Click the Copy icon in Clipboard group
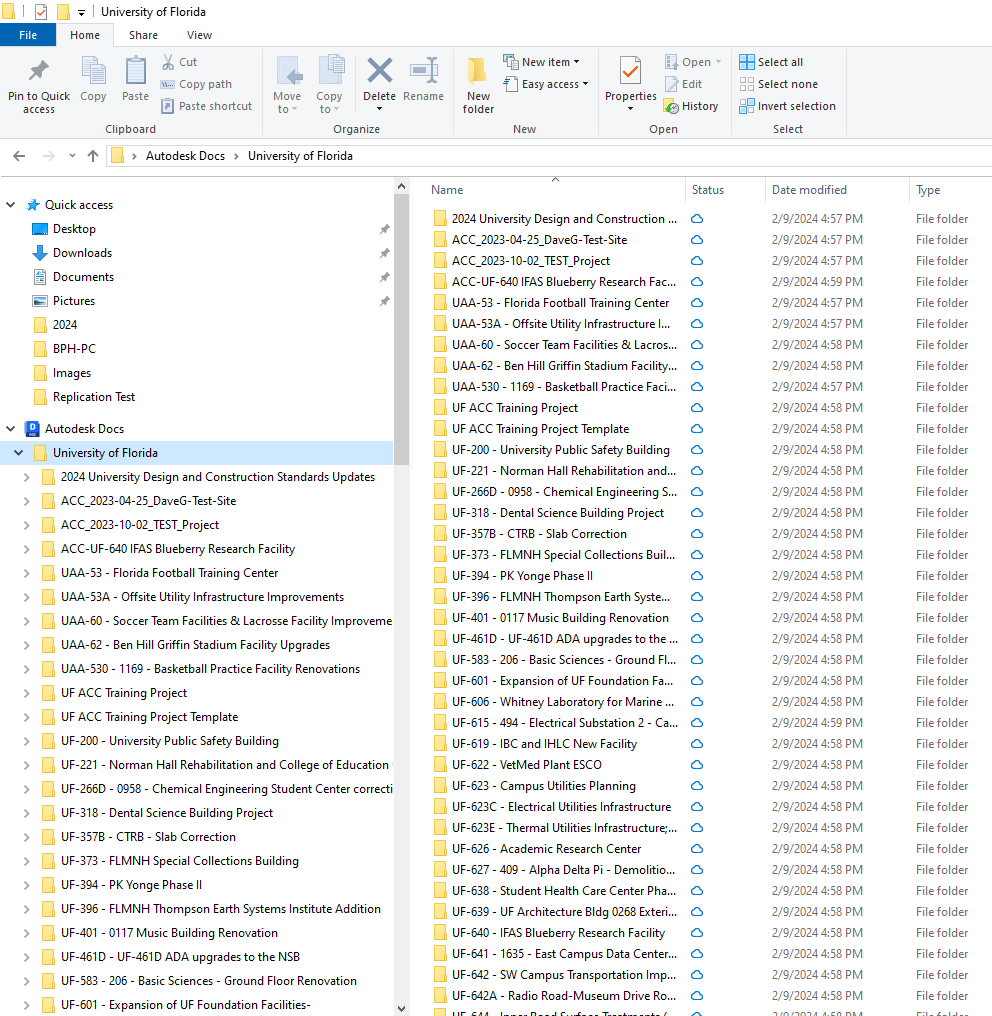 click(x=93, y=71)
